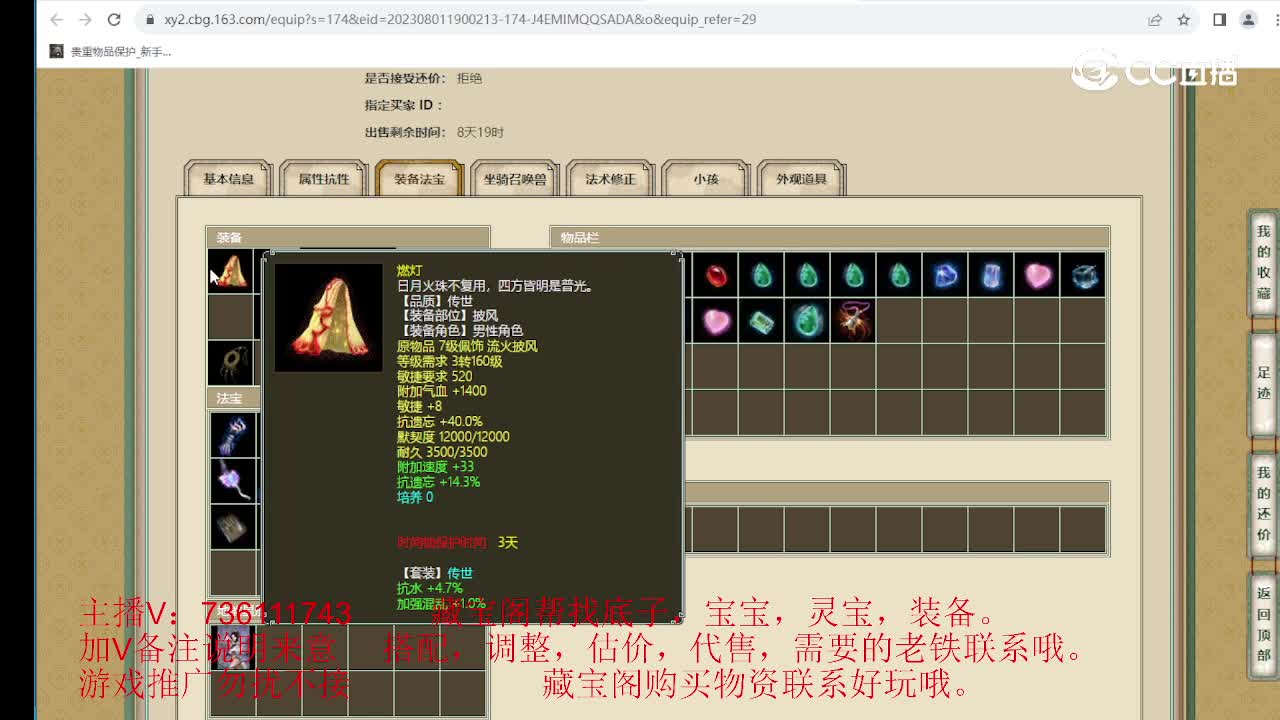Click the browser back arrow
The height and width of the screenshot is (720, 1280).
click(56, 19)
